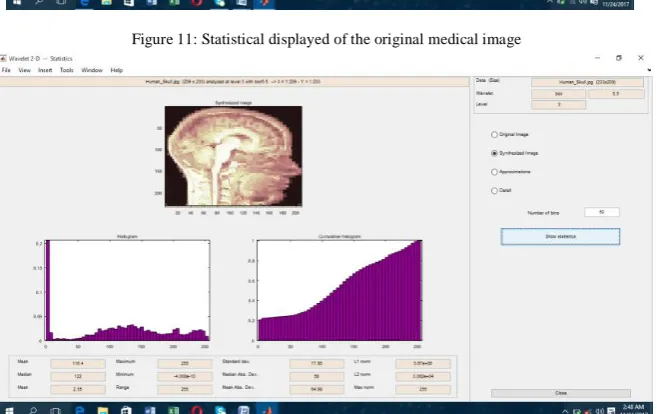Select the Detail radio button

[x=494, y=191]
